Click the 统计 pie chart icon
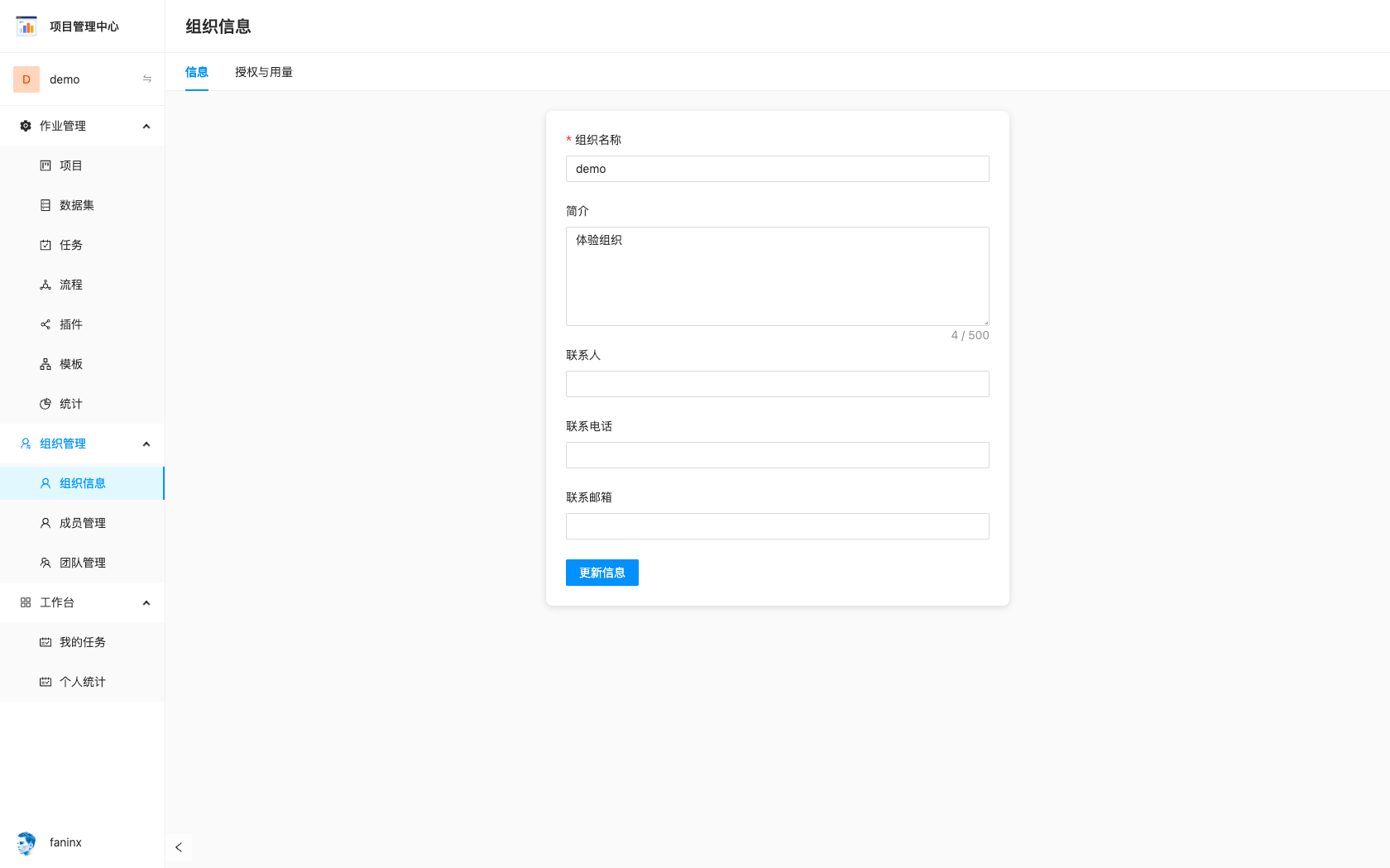The width and height of the screenshot is (1390, 868). point(46,404)
